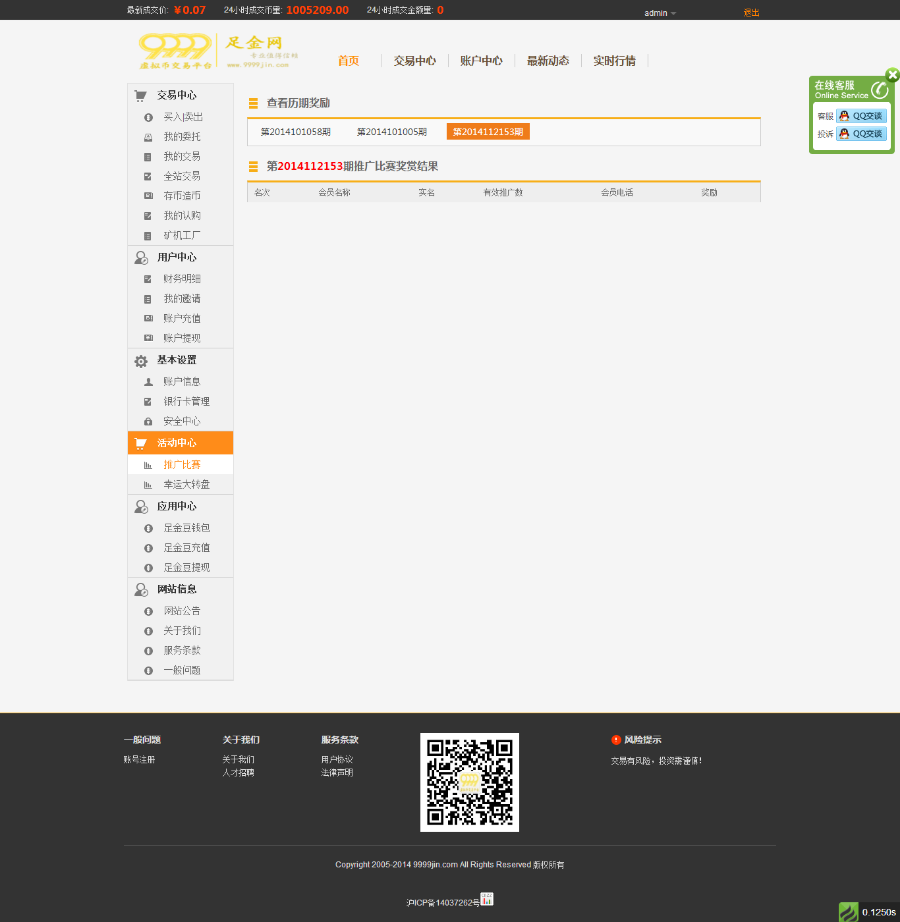Click the 矿机工厂 sidebar icon
The image size is (900, 922).
[x=148, y=236]
